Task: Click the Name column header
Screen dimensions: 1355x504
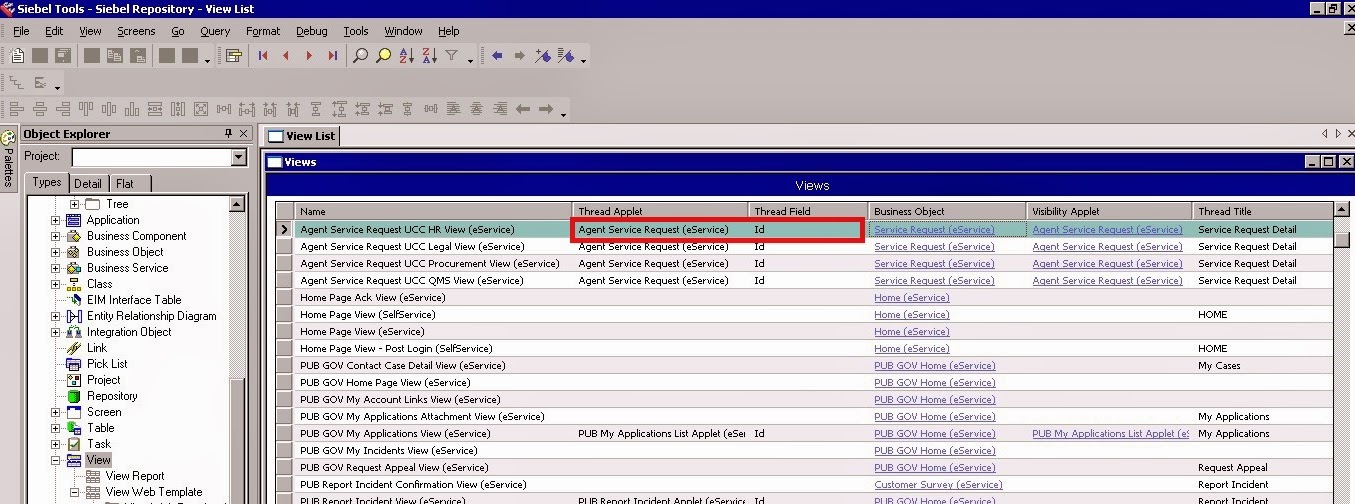Action: pyautogui.click(x=432, y=212)
